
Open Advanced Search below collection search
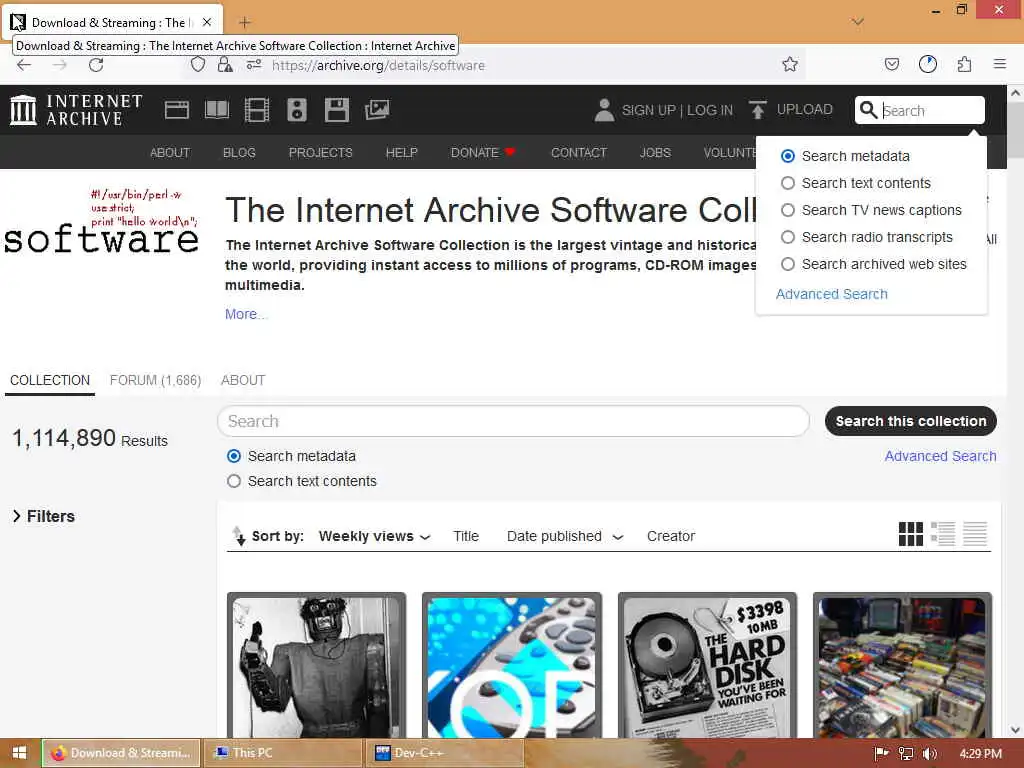click(940, 456)
